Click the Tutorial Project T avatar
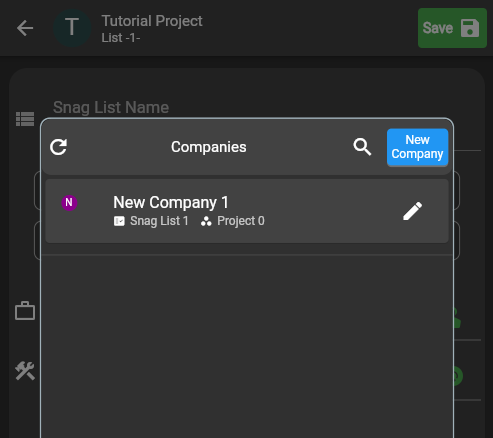Viewport: 493px width, 438px height. click(72, 28)
